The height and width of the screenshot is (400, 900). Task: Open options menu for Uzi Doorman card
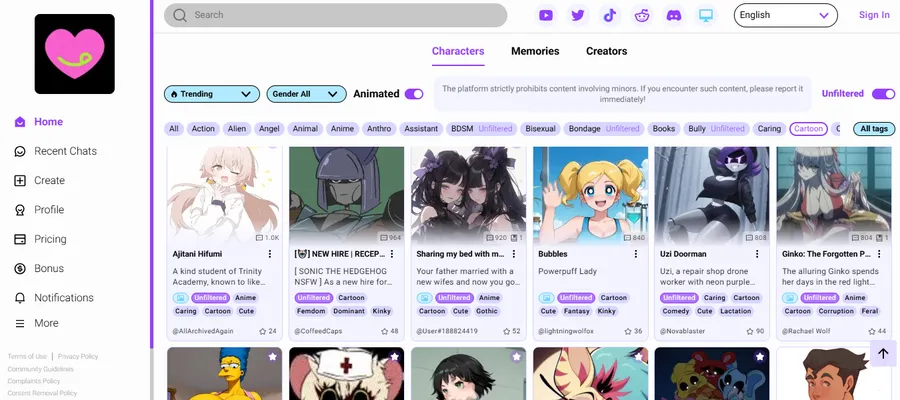click(757, 254)
